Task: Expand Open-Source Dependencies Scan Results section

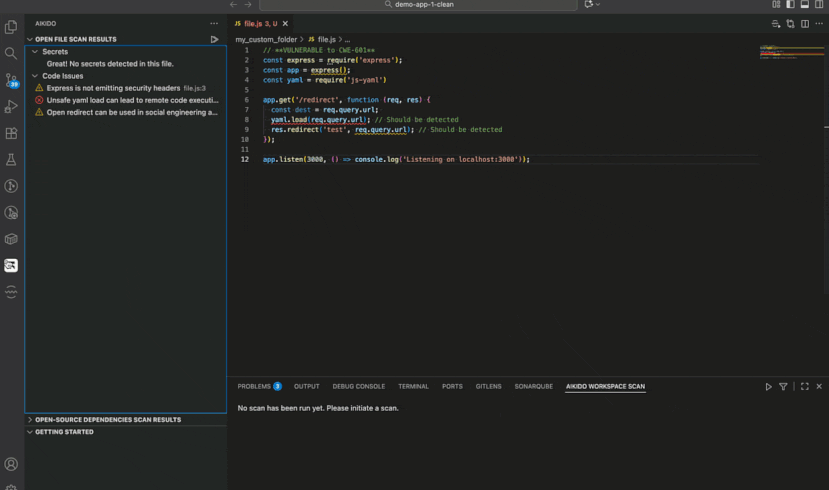Action: [108, 420]
